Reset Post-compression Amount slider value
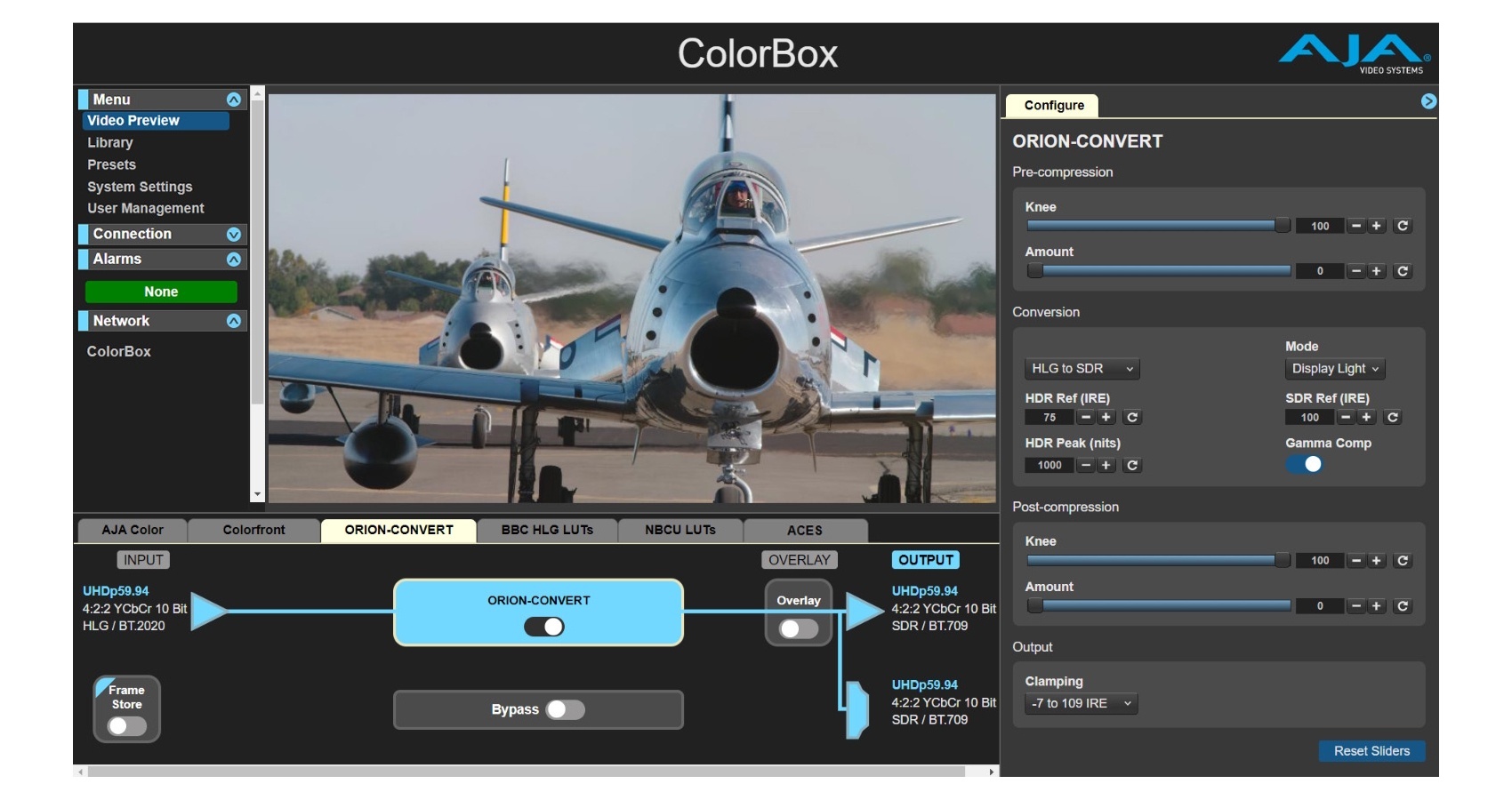Screen dimensions: 1512x800 click(x=1403, y=606)
